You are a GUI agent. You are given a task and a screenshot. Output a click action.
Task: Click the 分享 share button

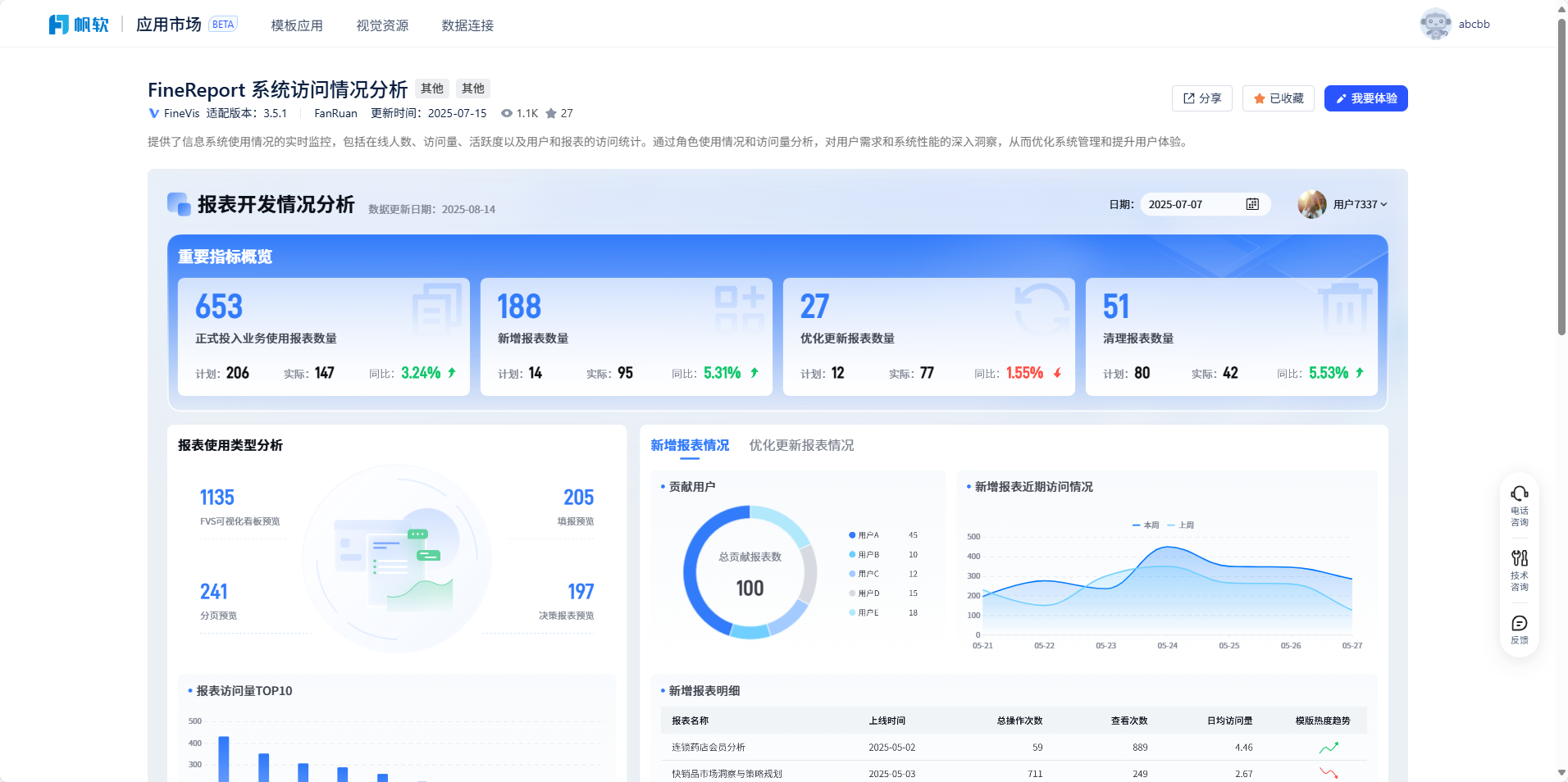coord(1202,98)
